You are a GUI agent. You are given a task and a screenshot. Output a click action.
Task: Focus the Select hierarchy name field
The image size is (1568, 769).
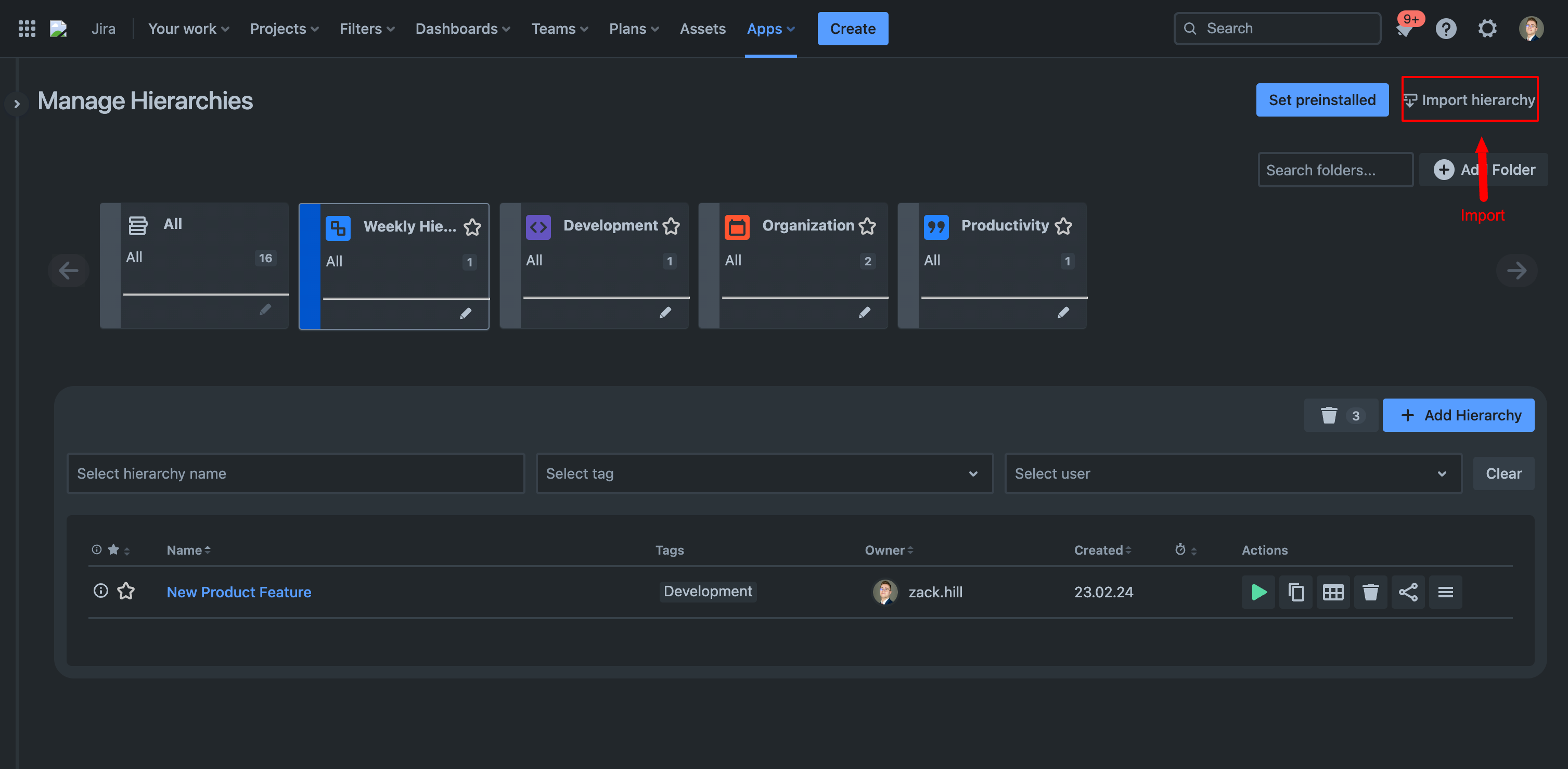295,473
